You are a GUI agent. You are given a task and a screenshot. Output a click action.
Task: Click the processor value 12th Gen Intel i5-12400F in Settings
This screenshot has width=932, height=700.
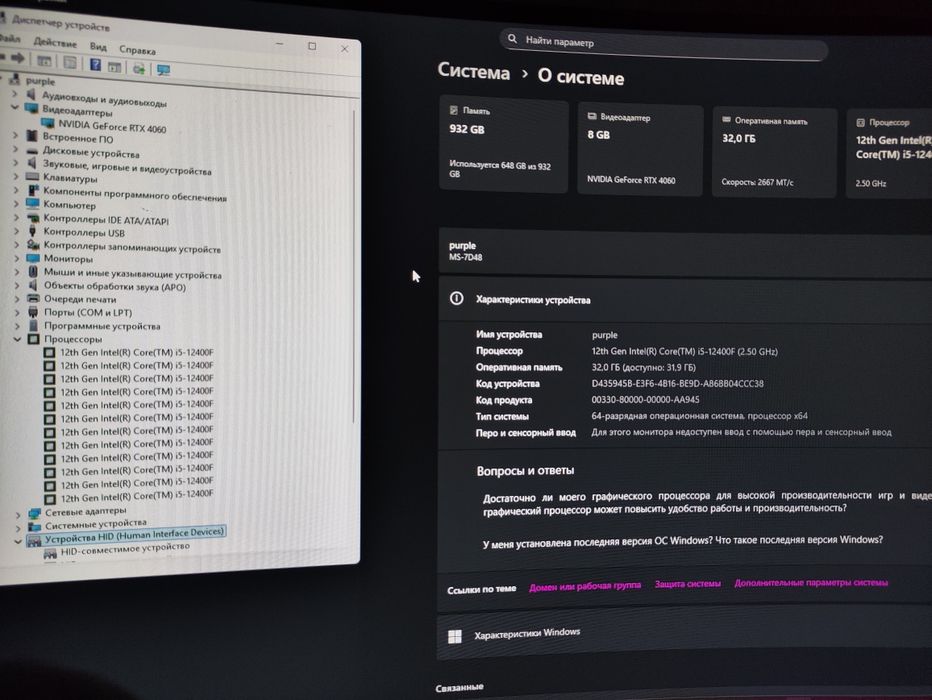(685, 352)
